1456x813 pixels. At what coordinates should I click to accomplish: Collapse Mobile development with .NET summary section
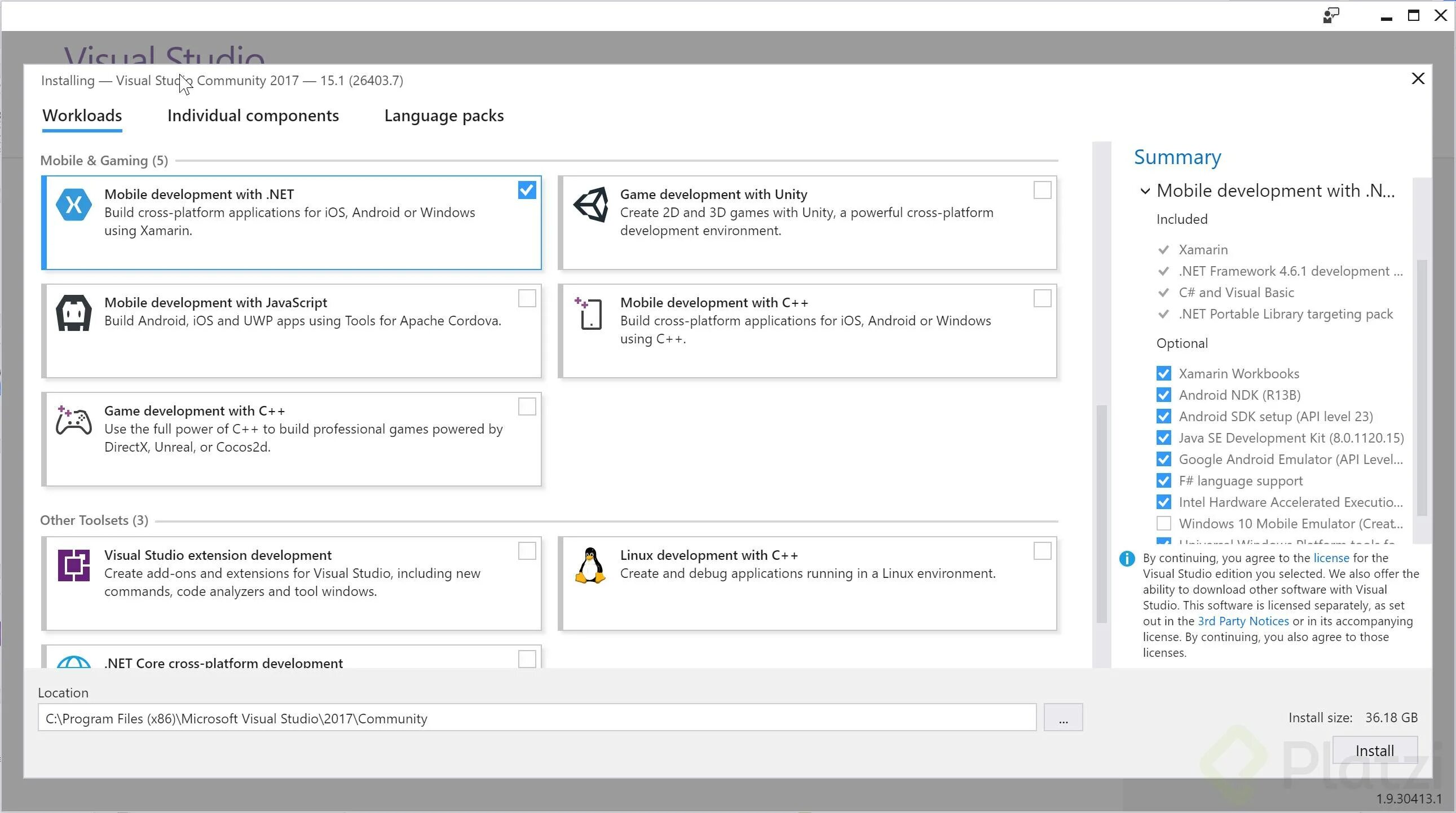click(x=1145, y=191)
